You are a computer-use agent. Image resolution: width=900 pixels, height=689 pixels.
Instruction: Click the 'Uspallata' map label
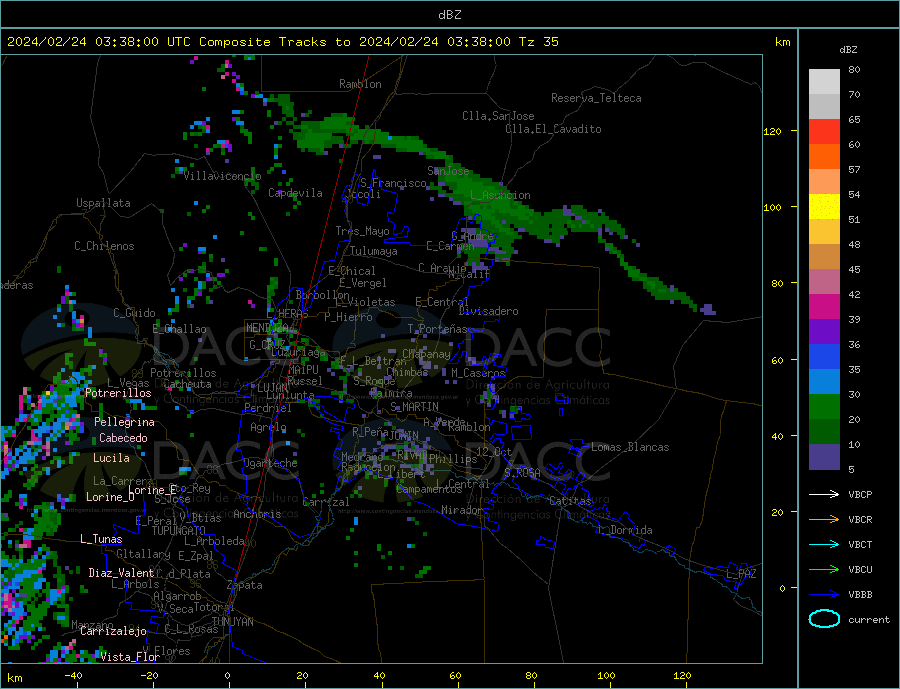point(103,203)
